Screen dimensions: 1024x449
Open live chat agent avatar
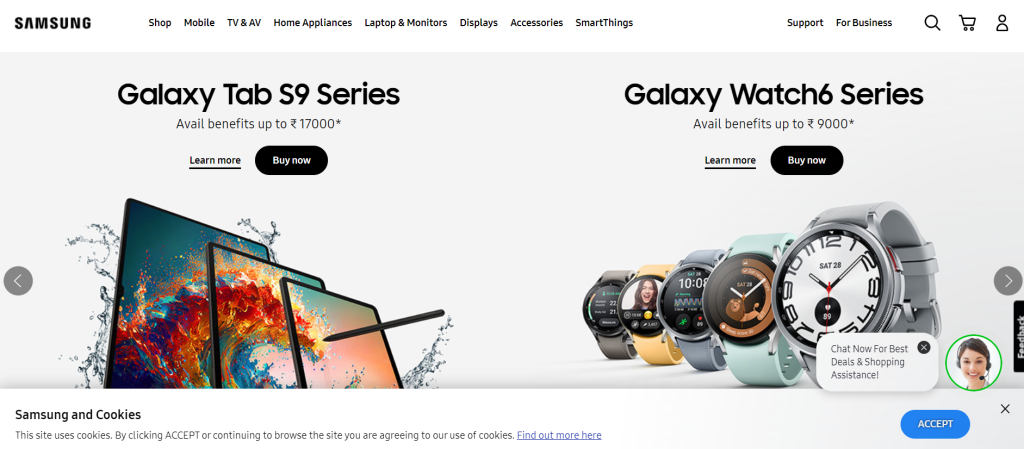tap(973, 363)
